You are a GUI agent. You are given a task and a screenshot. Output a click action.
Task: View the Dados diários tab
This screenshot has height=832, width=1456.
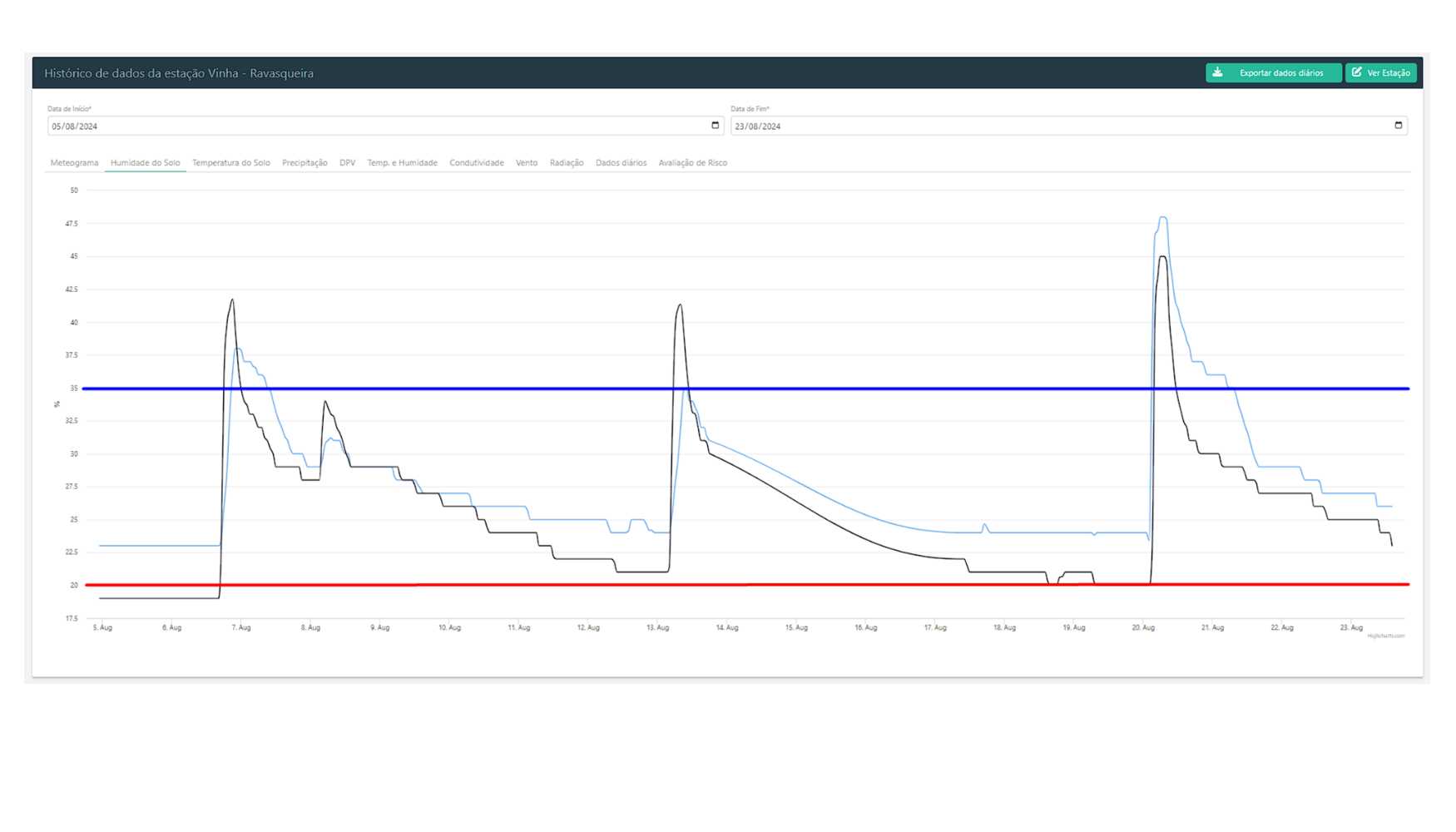coord(621,163)
